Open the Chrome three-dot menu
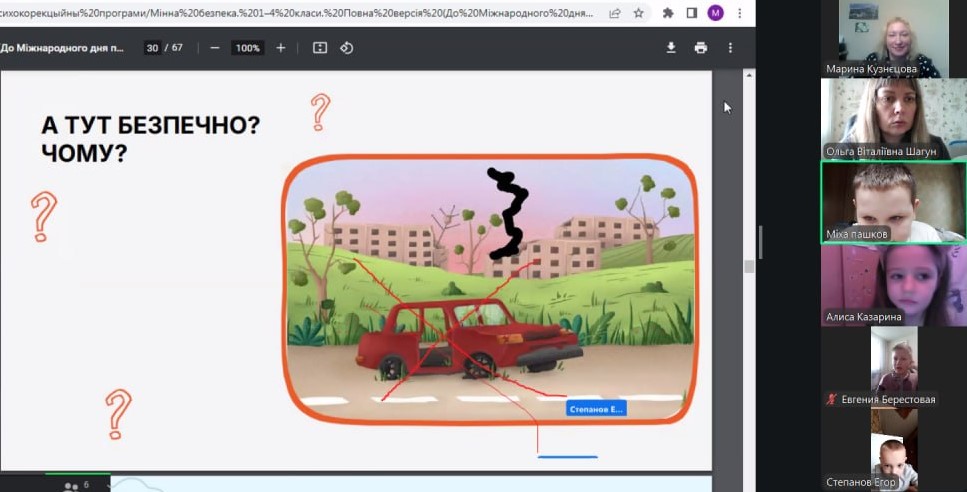This screenshot has width=967, height=492. tap(740, 13)
